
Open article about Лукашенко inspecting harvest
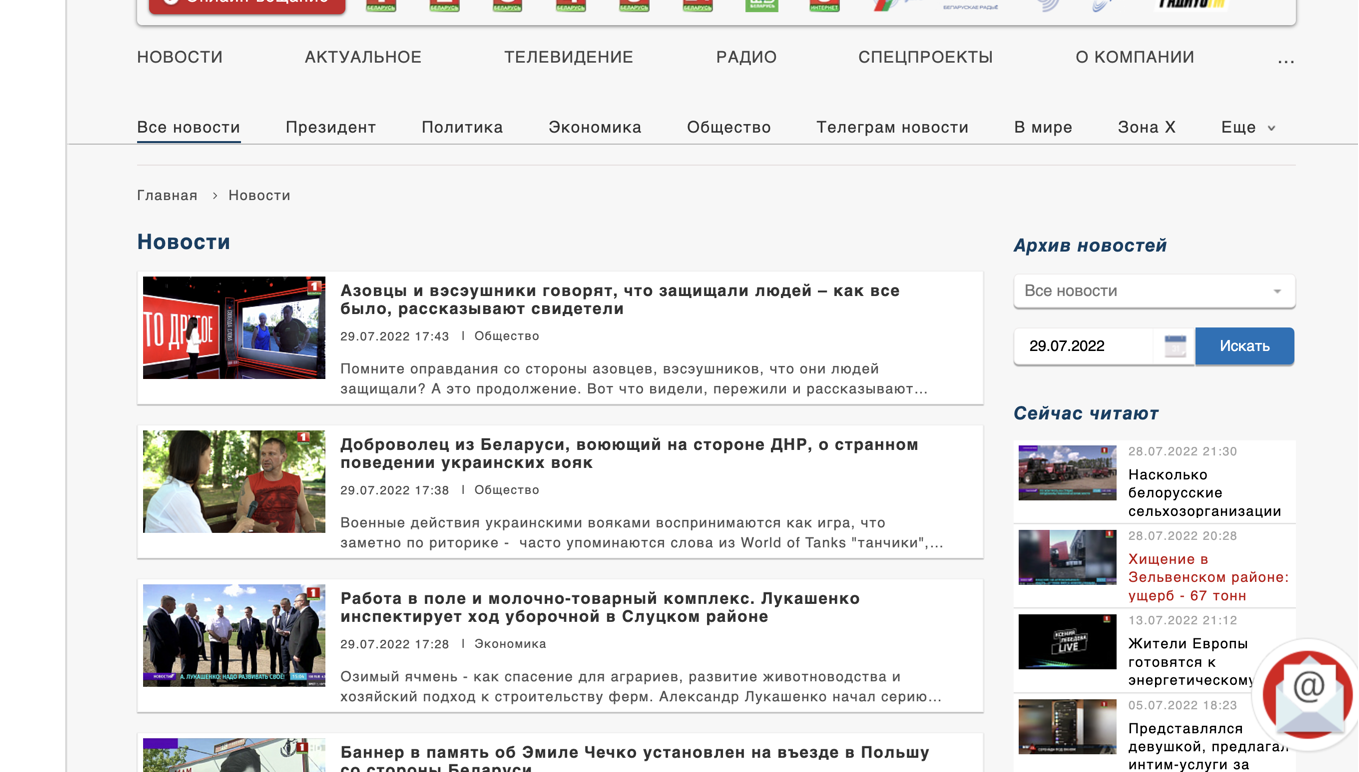tap(600, 607)
